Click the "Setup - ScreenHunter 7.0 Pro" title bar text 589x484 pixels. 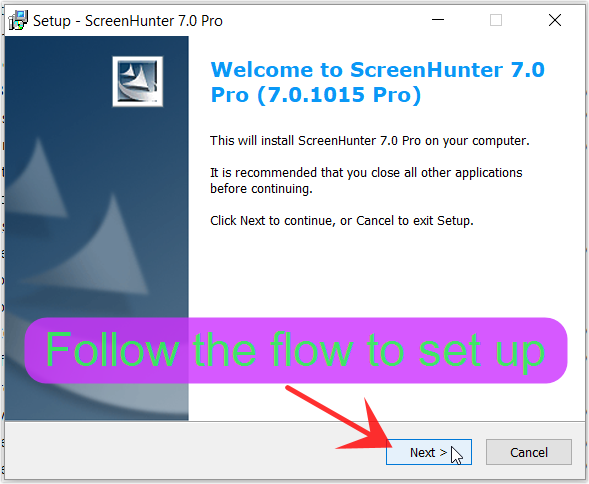pos(128,21)
